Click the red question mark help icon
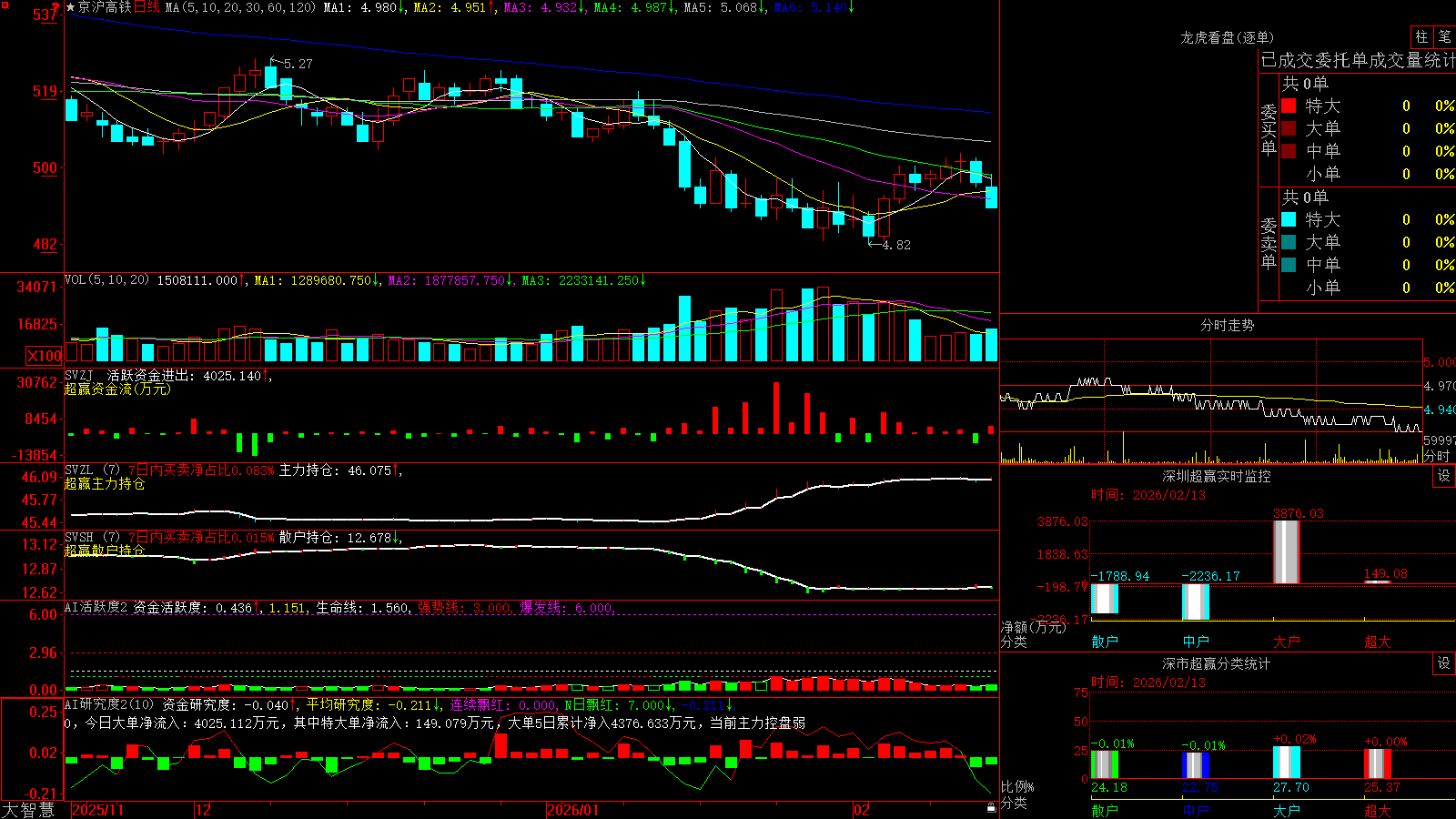 coord(56,7)
